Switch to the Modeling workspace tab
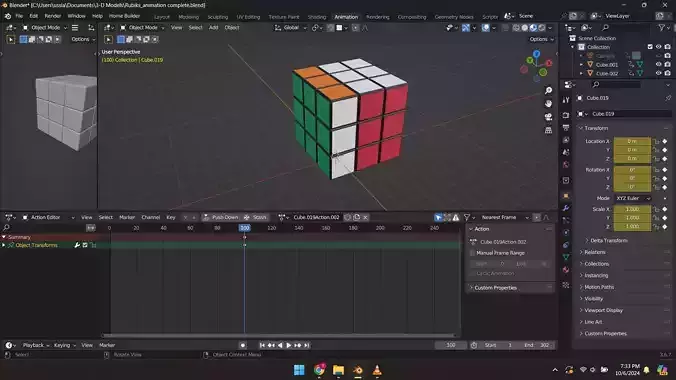676x380 pixels. [188, 17]
